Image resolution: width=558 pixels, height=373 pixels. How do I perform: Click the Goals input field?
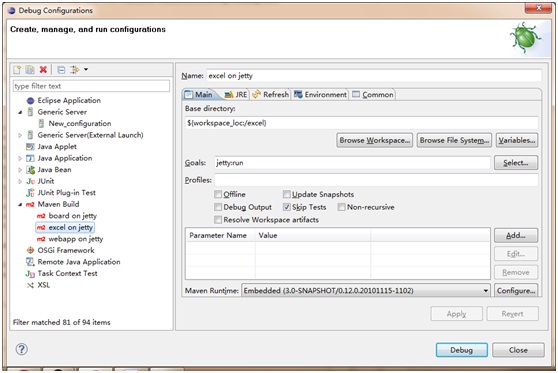[x=352, y=163]
